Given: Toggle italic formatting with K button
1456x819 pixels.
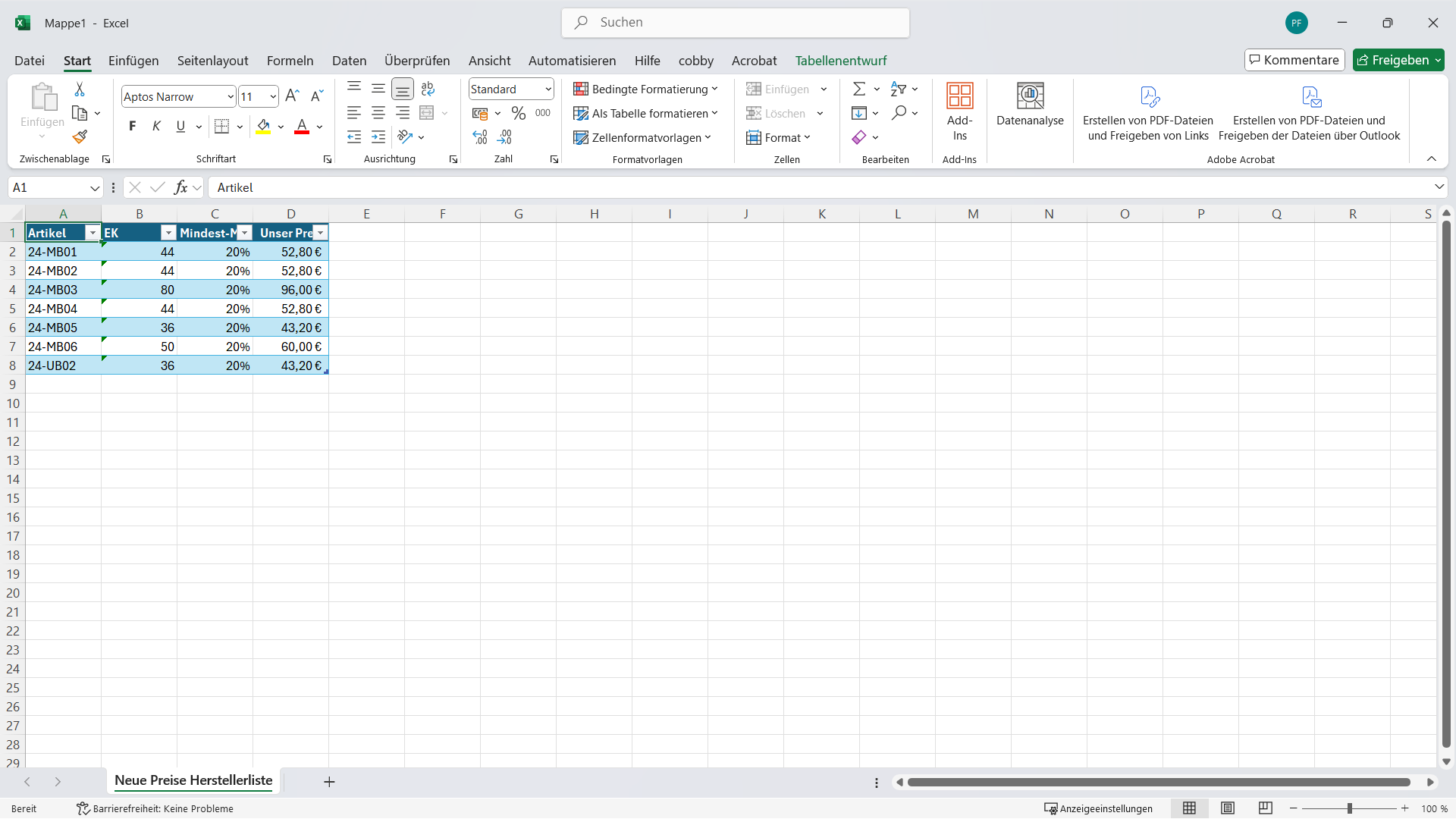Looking at the screenshot, I should (156, 127).
